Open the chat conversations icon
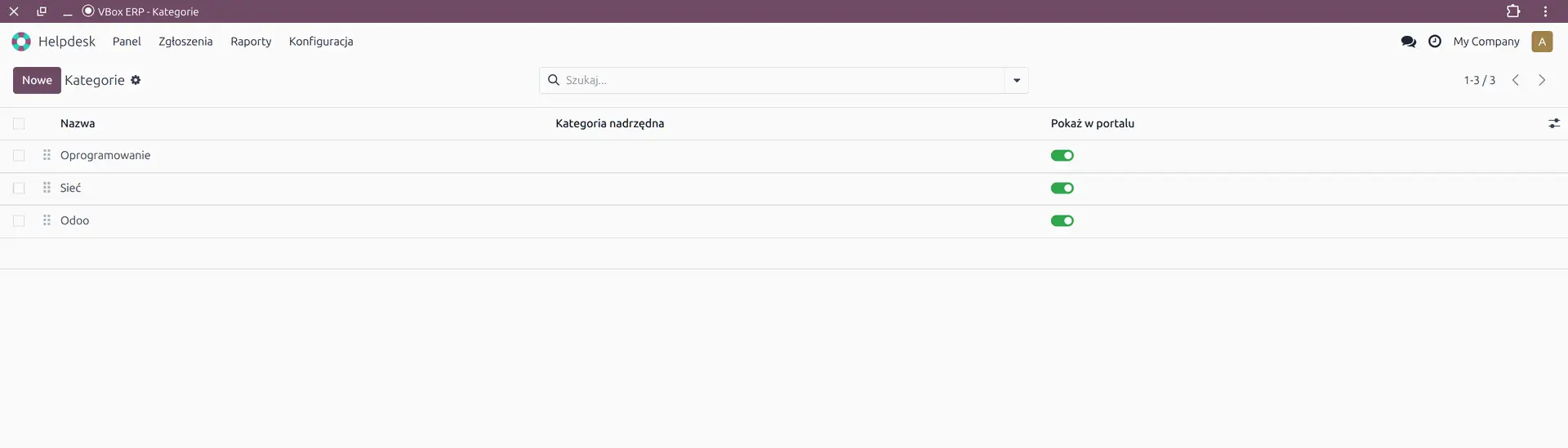Image resolution: width=1568 pixels, height=448 pixels. coord(1408,42)
